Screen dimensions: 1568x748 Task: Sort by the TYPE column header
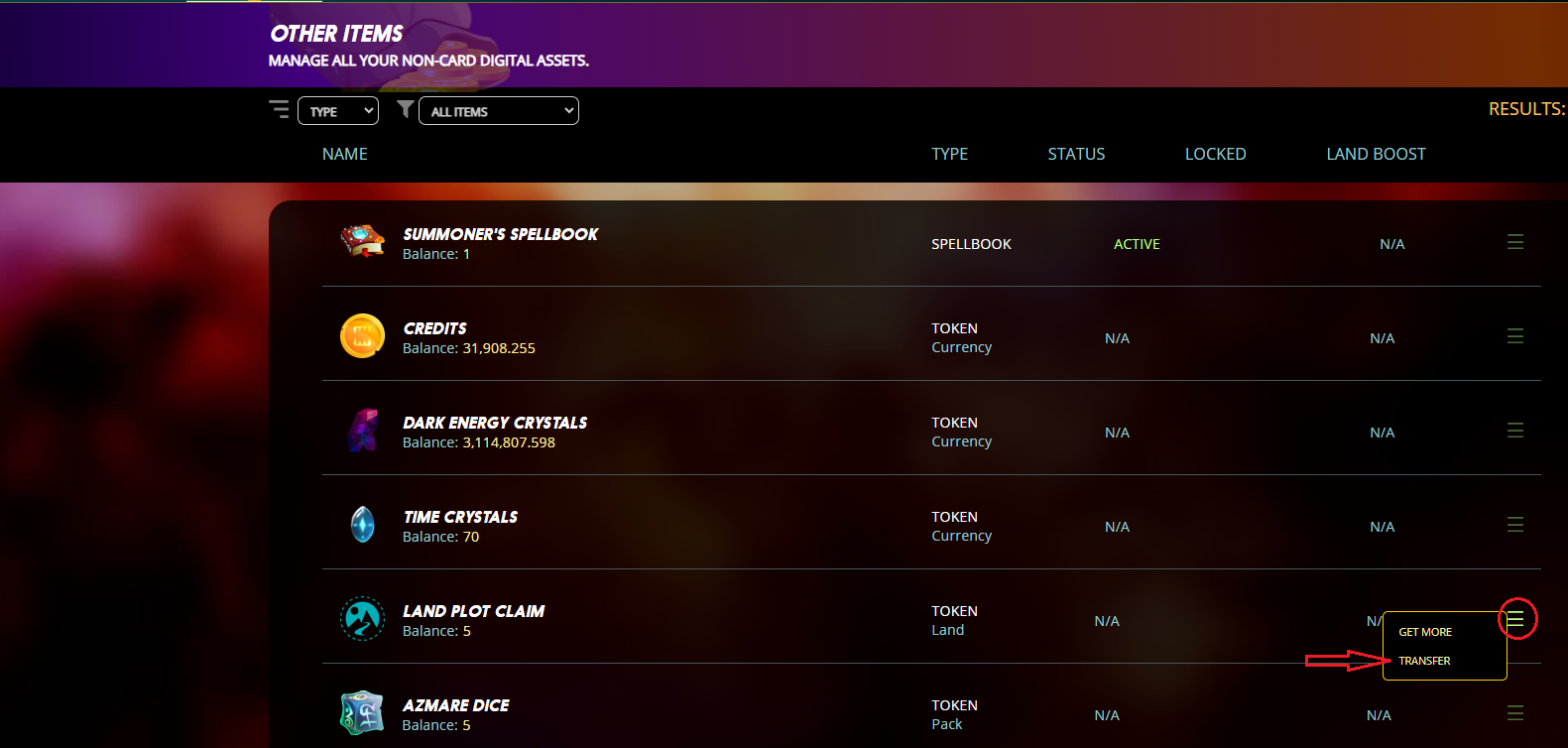[x=950, y=154]
